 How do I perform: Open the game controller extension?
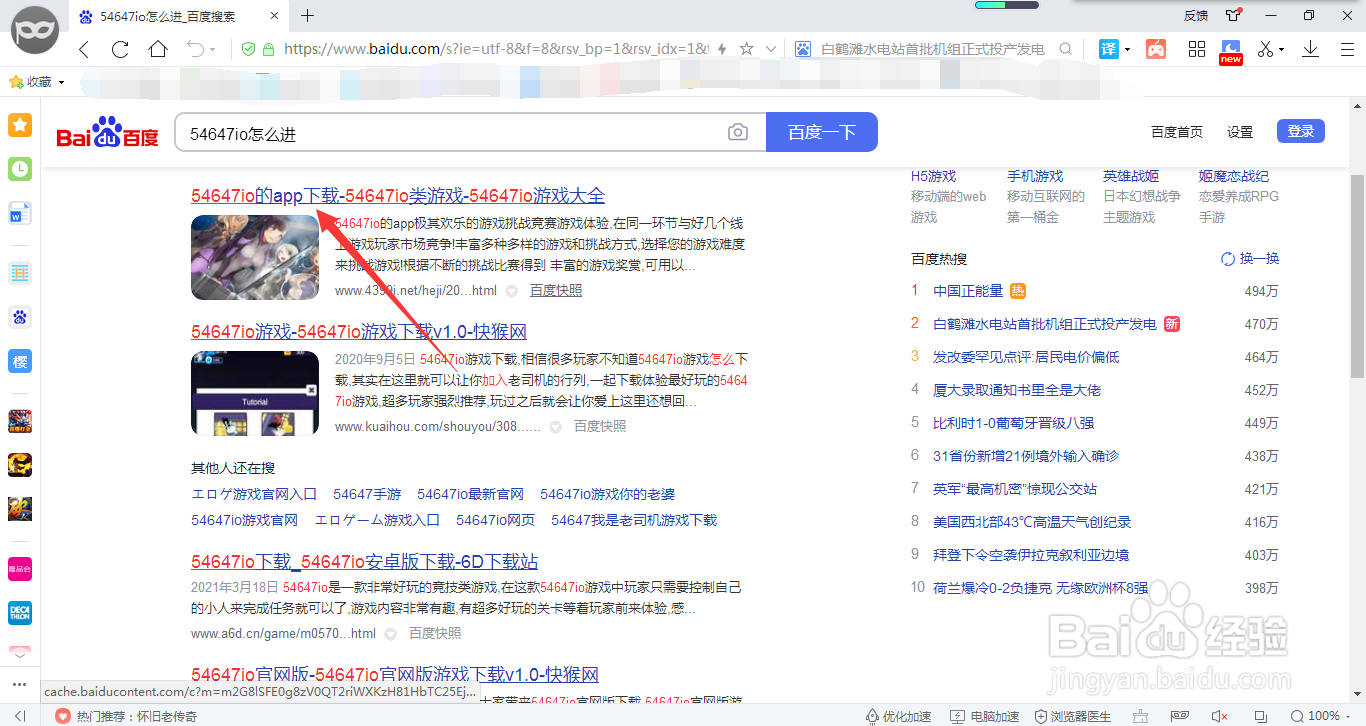pyautogui.click(x=1156, y=49)
